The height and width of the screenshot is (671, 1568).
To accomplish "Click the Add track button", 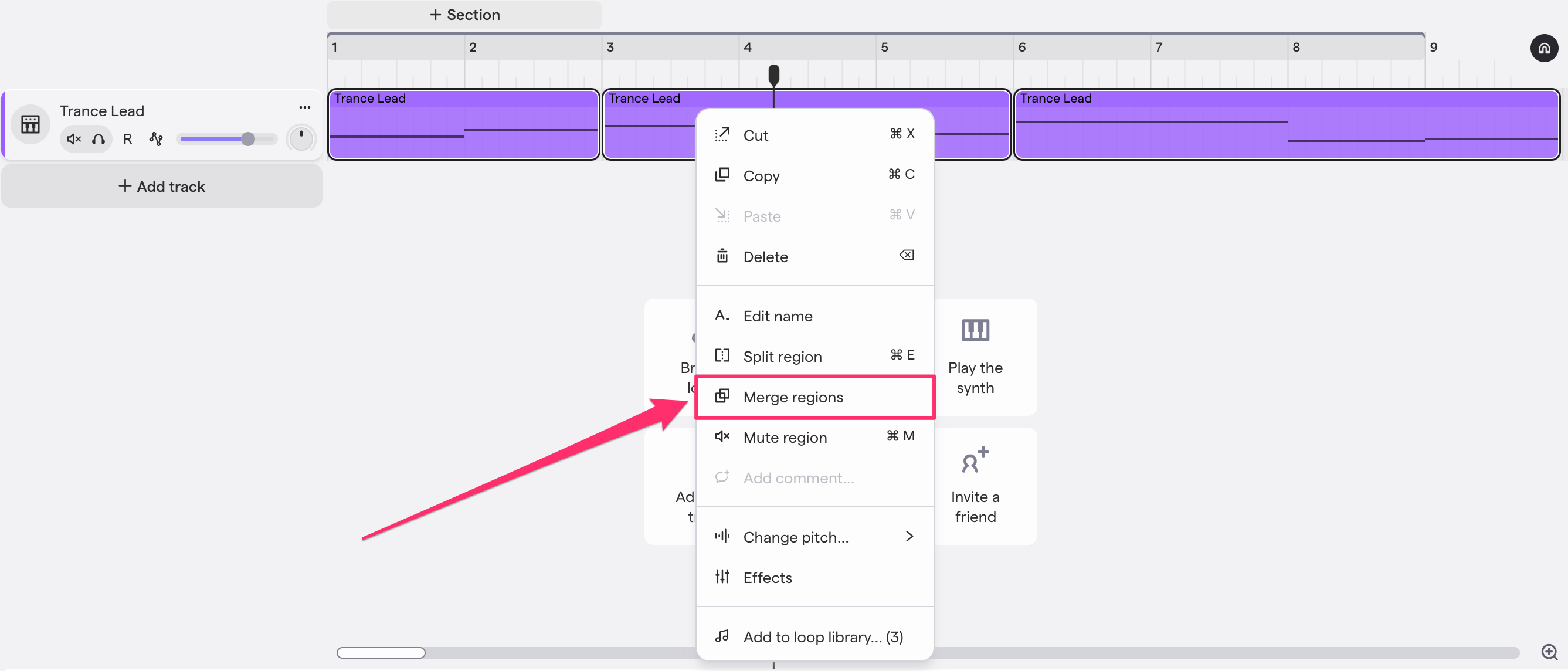I will point(161,187).
